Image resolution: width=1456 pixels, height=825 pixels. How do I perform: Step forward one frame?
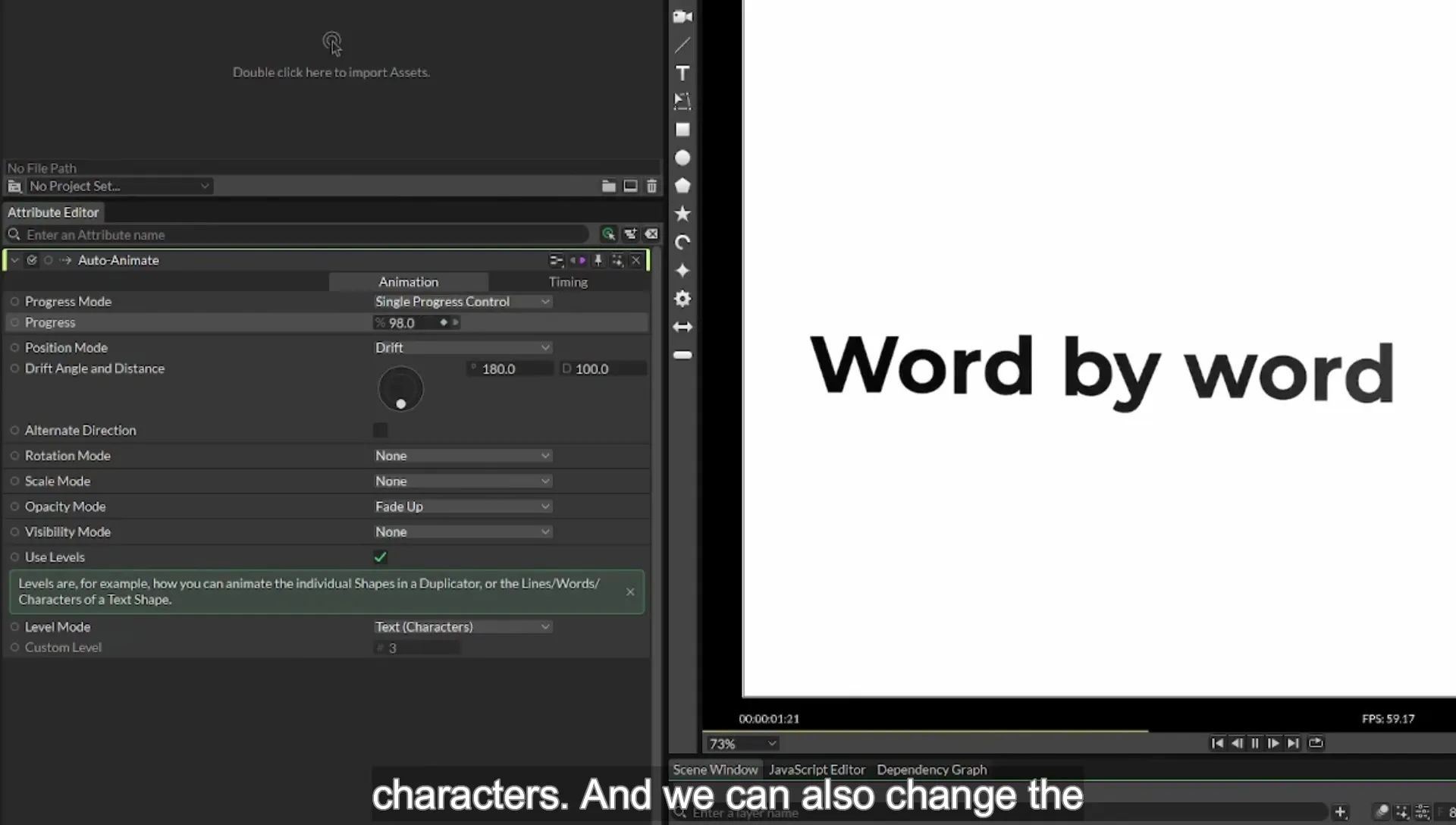(x=1274, y=743)
